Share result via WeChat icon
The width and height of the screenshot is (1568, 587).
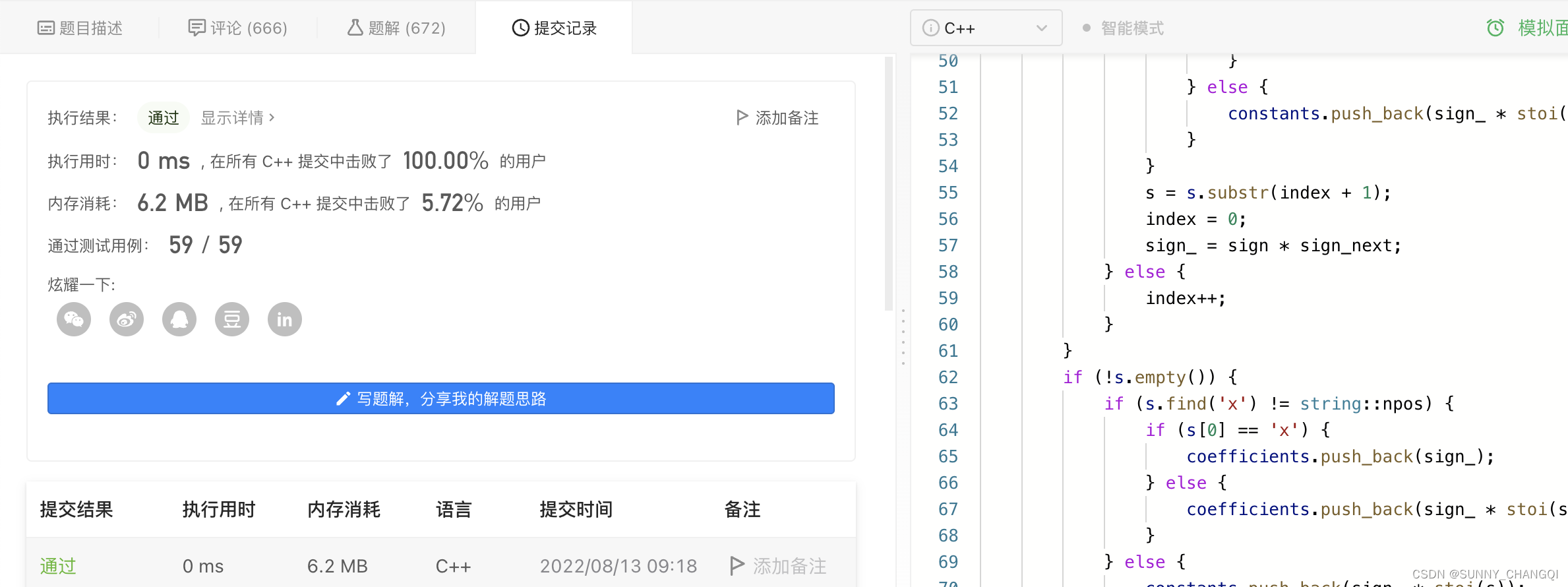[x=74, y=320]
